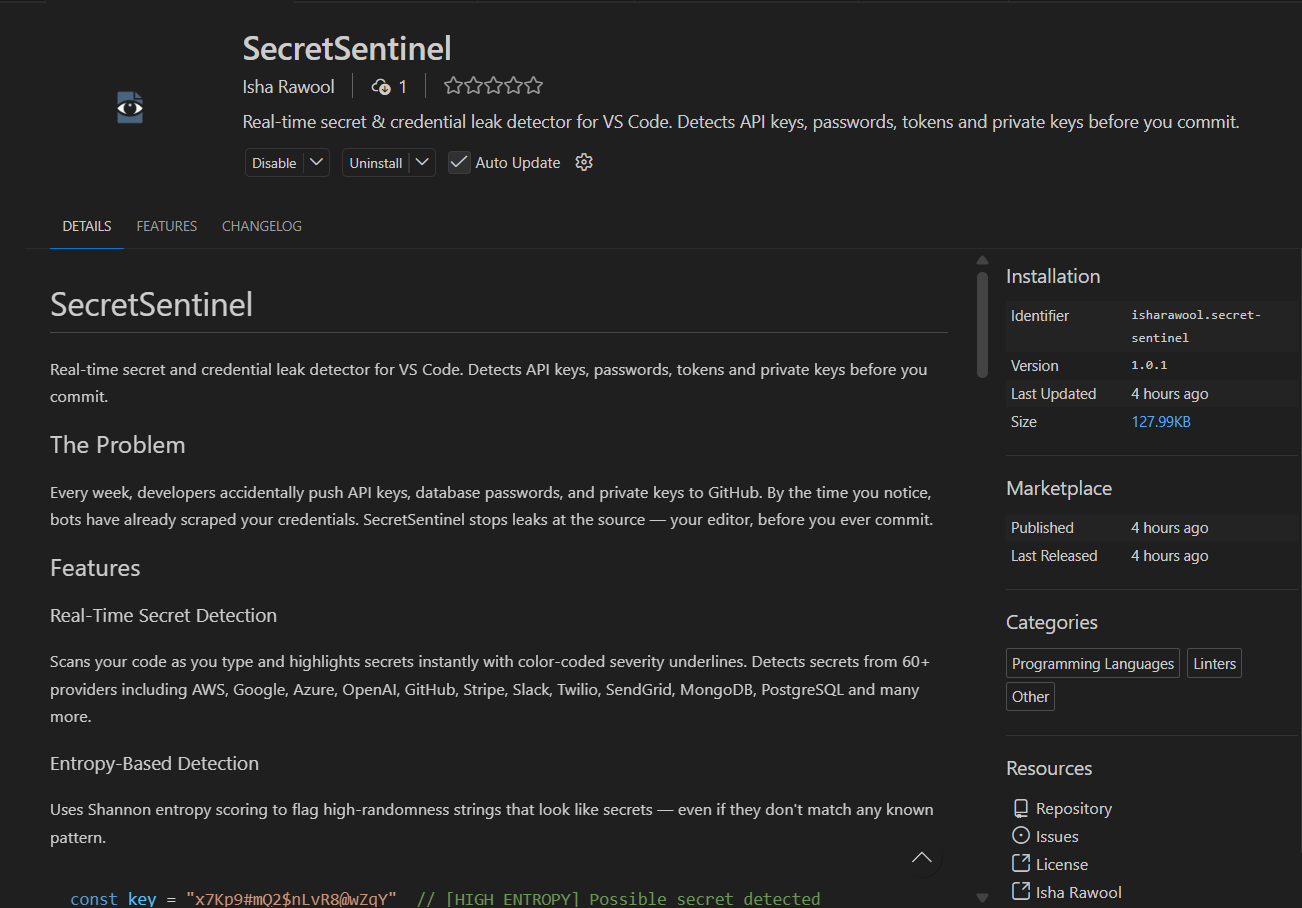Open publisher Isha Rawool link under title
Image resolution: width=1302 pixels, height=908 pixels.
[289, 87]
